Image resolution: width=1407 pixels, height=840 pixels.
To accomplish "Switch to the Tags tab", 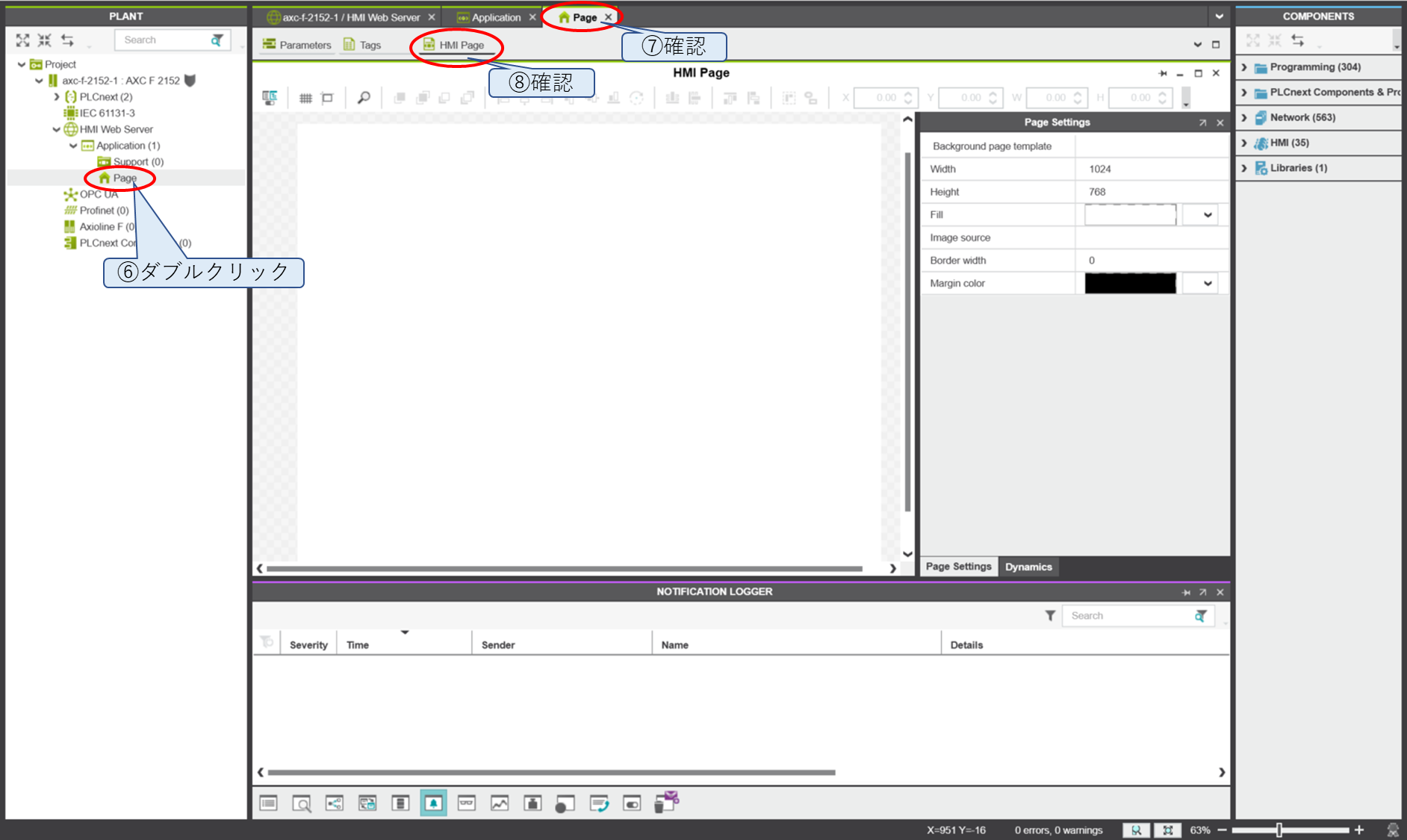I will click(363, 45).
